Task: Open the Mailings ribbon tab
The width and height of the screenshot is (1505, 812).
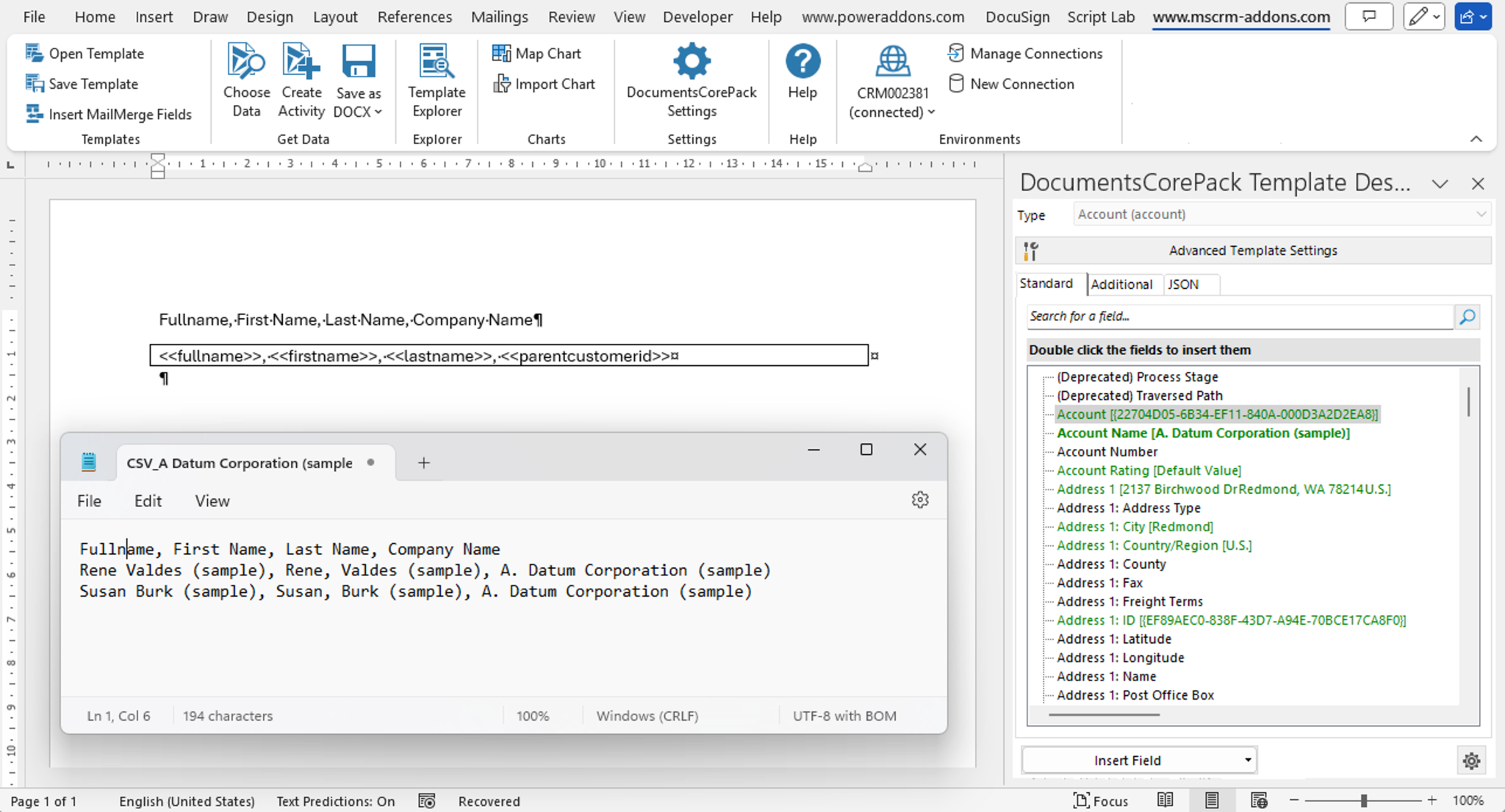Action: [x=499, y=16]
